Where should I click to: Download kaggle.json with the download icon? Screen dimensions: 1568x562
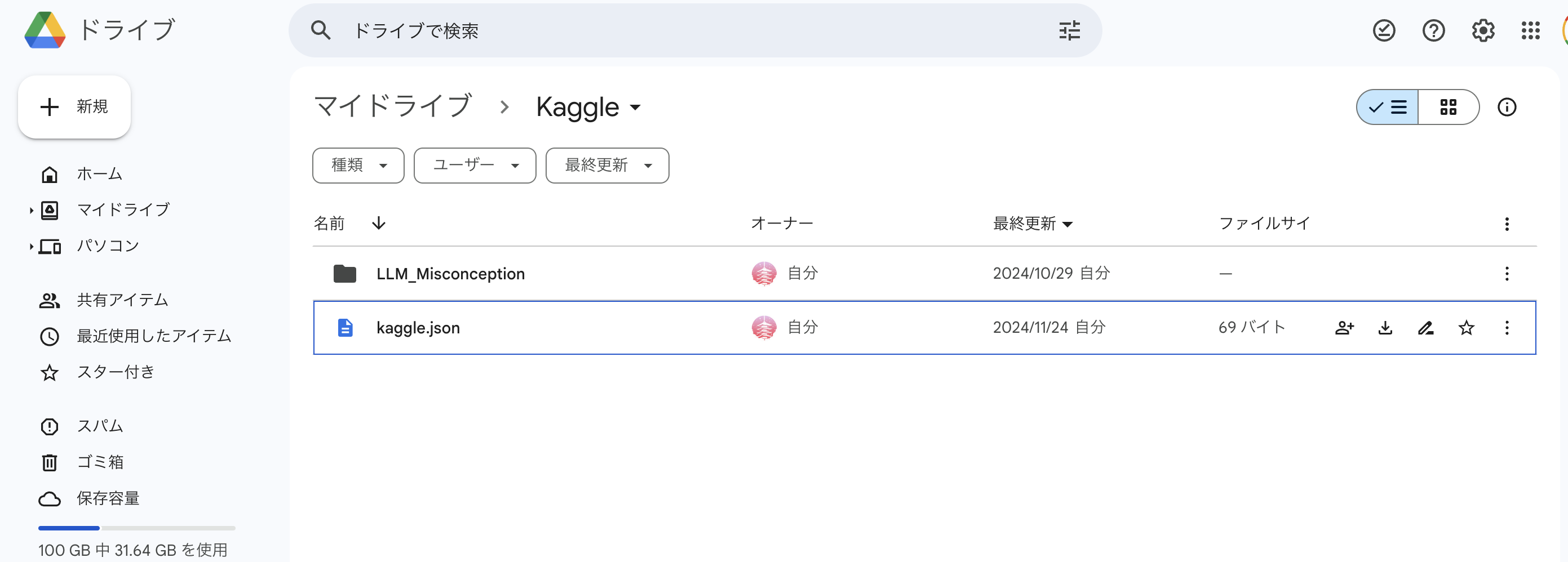coord(1385,328)
